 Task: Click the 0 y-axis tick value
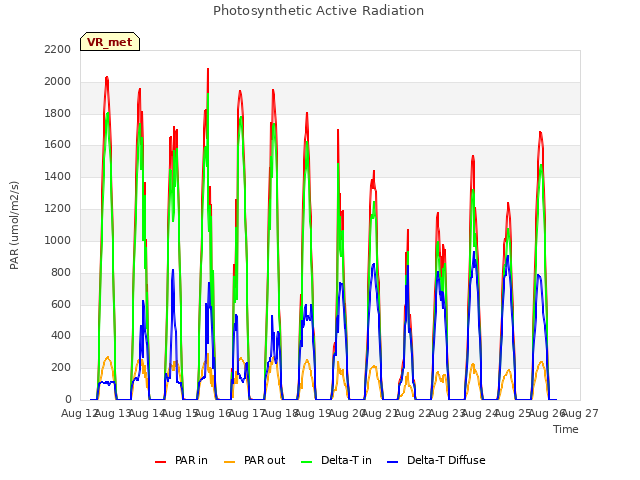(x=68, y=400)
